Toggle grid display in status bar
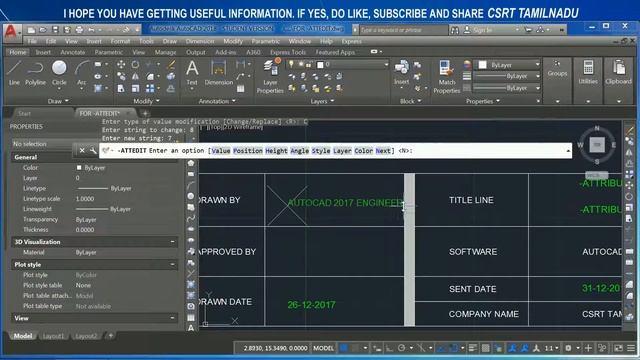The height and width of the screenshot is (360, 640). click(x=344, y=348)
